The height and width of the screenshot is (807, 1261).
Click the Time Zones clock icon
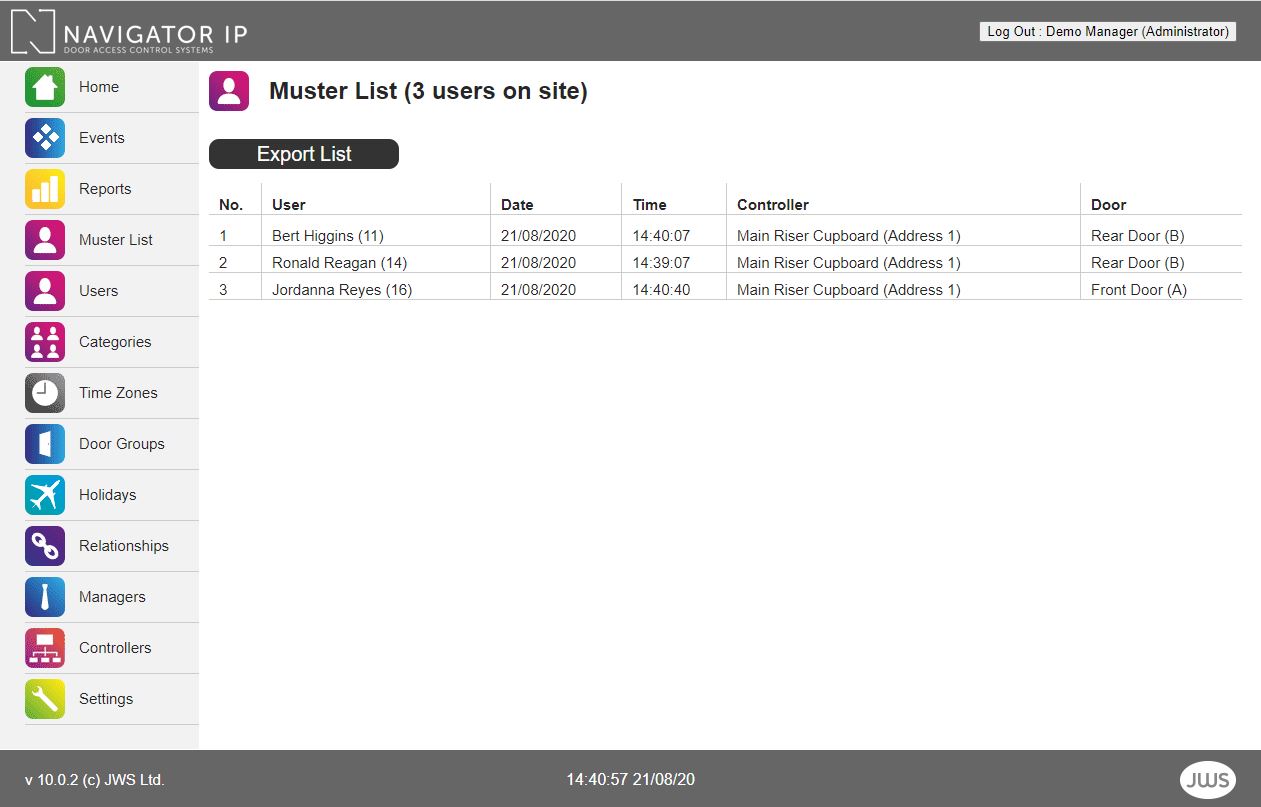pos(45,393)
